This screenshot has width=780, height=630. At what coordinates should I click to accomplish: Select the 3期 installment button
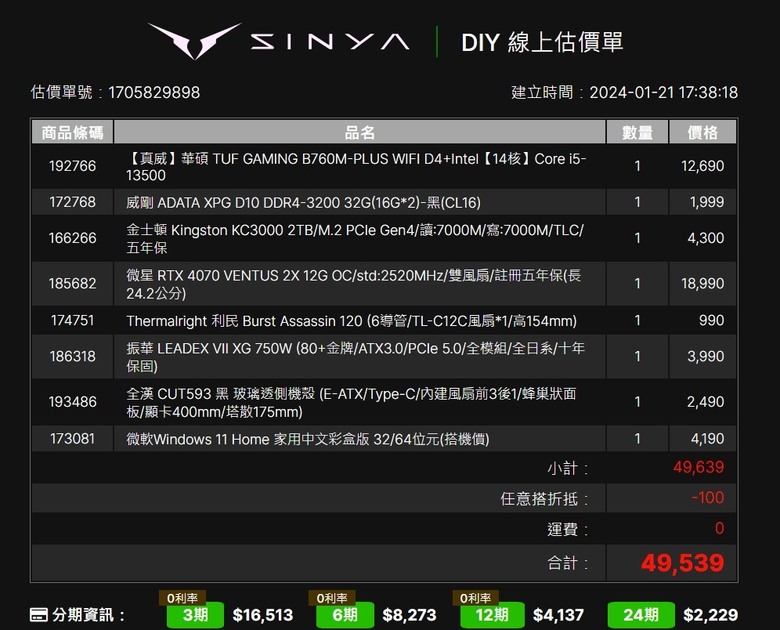195,615
